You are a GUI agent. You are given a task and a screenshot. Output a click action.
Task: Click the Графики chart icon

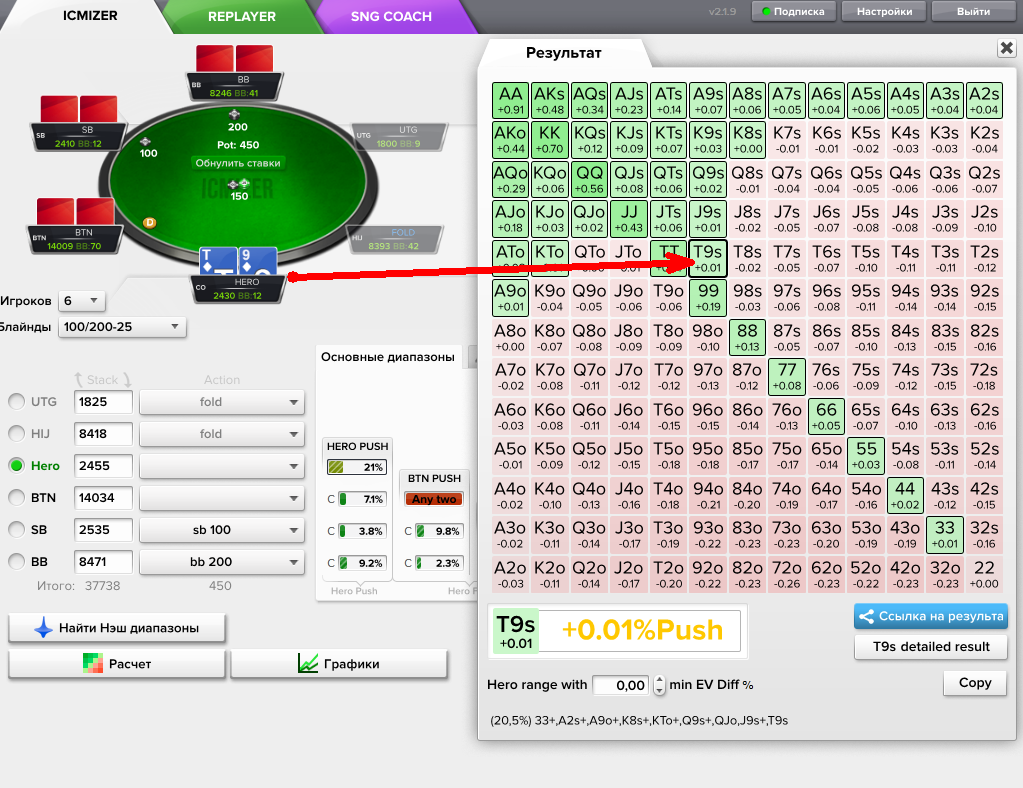pos(308,663)
